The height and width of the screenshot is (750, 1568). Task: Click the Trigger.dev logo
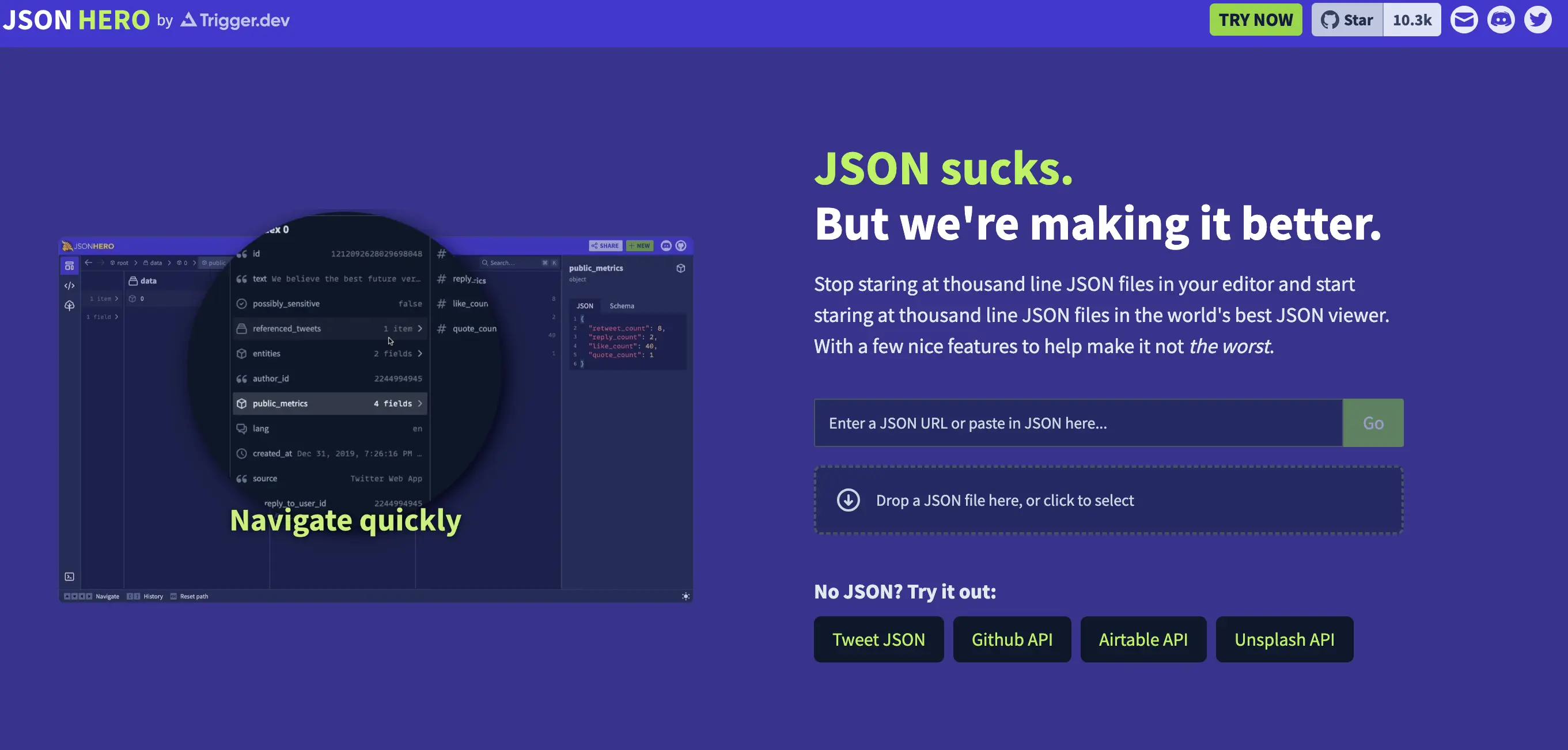coord(236,20)
